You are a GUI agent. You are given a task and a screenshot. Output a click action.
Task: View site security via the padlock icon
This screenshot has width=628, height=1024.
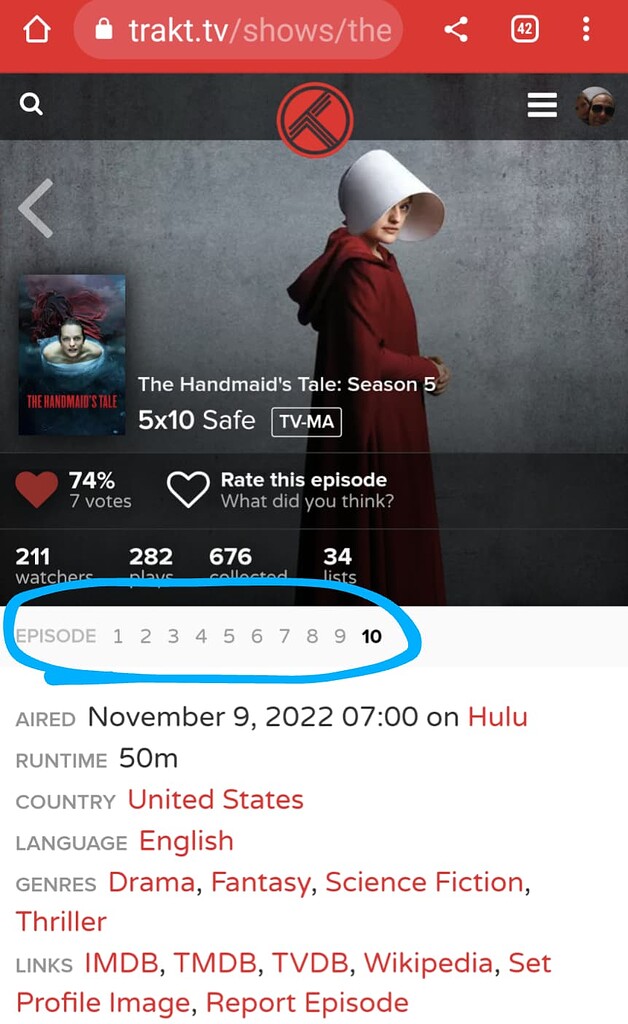tap(106, 30)
